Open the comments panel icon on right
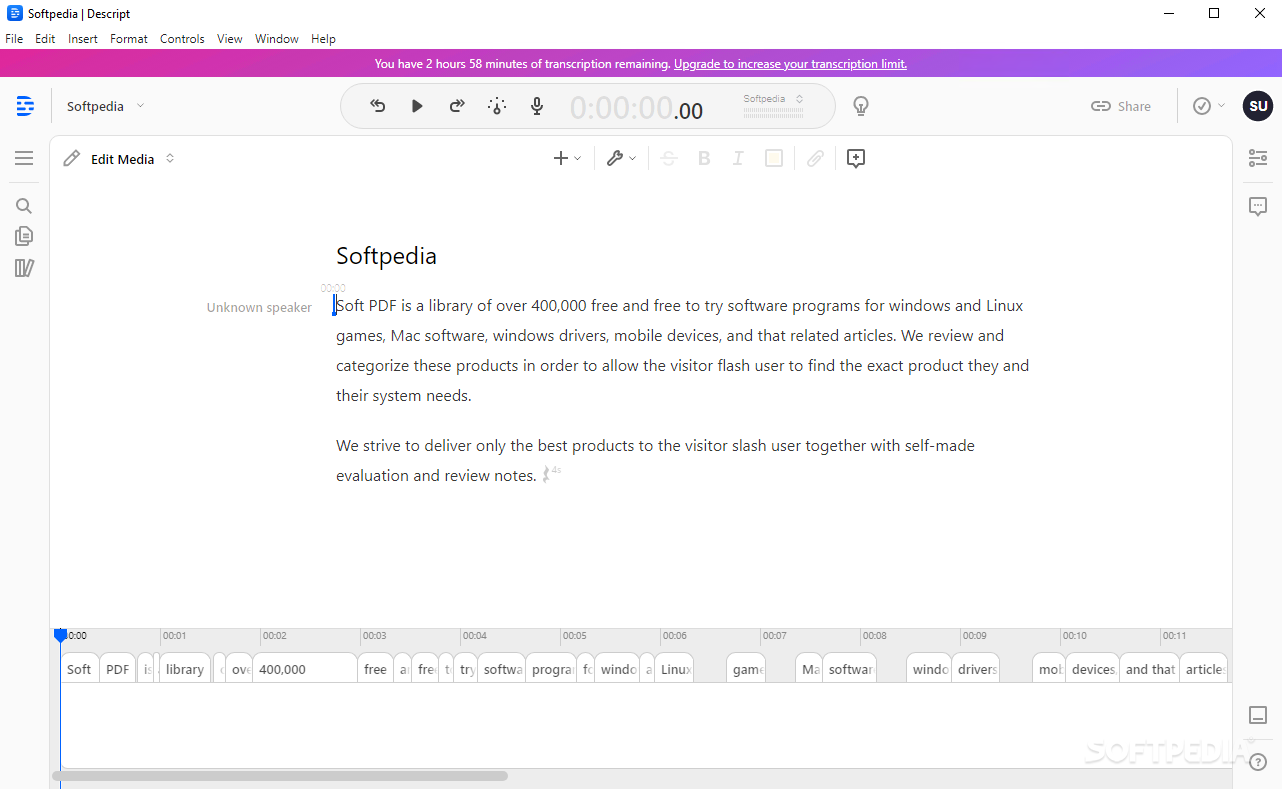The height and width of the screenshot is (789, 1282). coord(1258,206)
